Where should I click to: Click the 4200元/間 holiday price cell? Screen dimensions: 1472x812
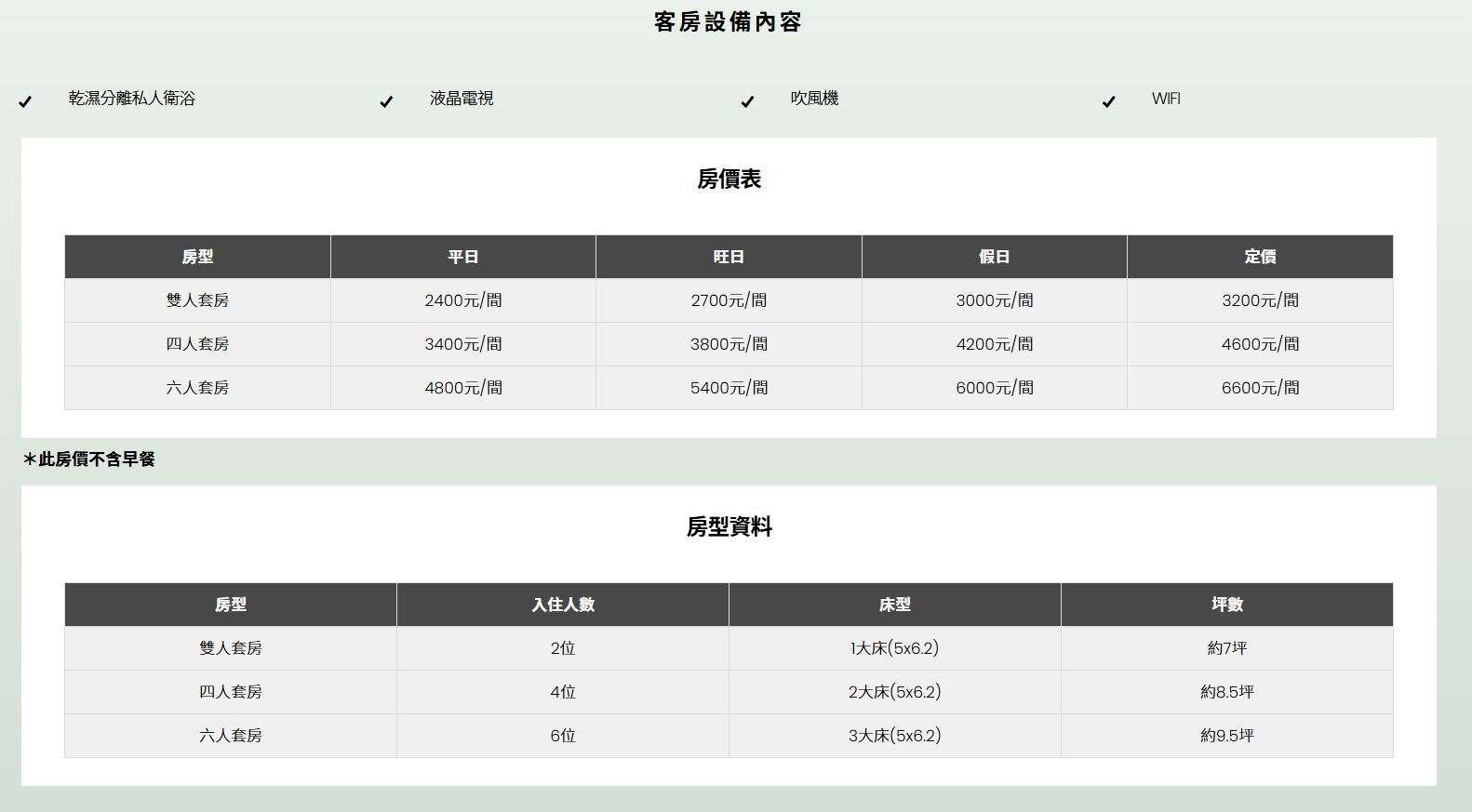pyautogui.click(x=994, y=344)
